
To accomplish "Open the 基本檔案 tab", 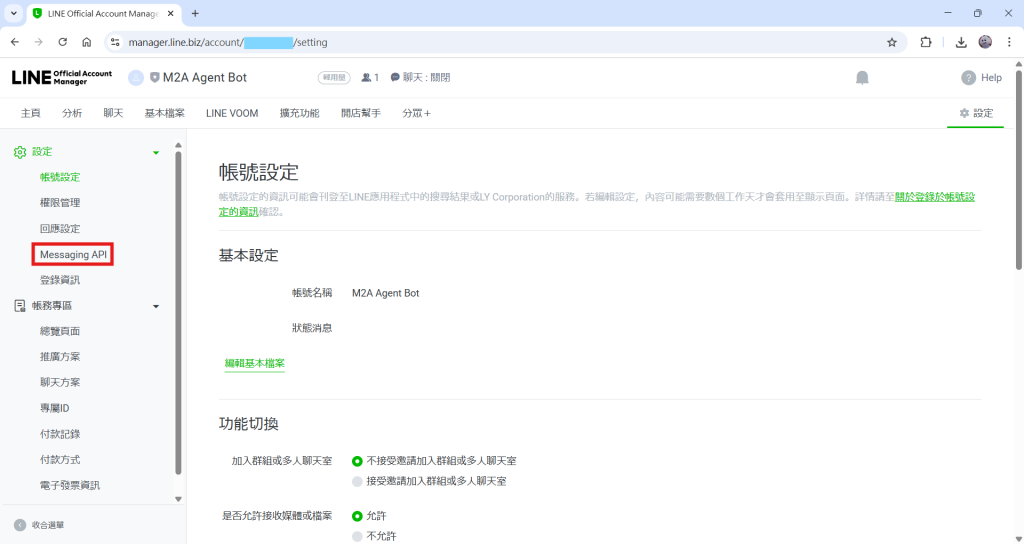I will (x=165, y=113).
